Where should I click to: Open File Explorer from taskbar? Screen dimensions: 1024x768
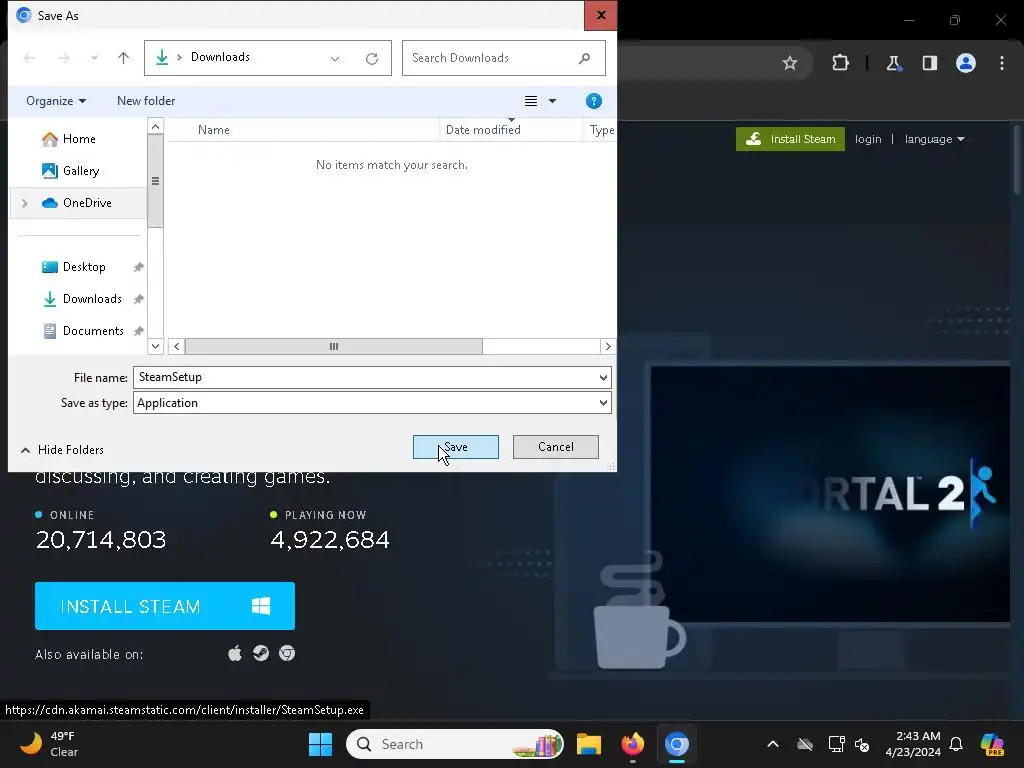pos(588,744)
